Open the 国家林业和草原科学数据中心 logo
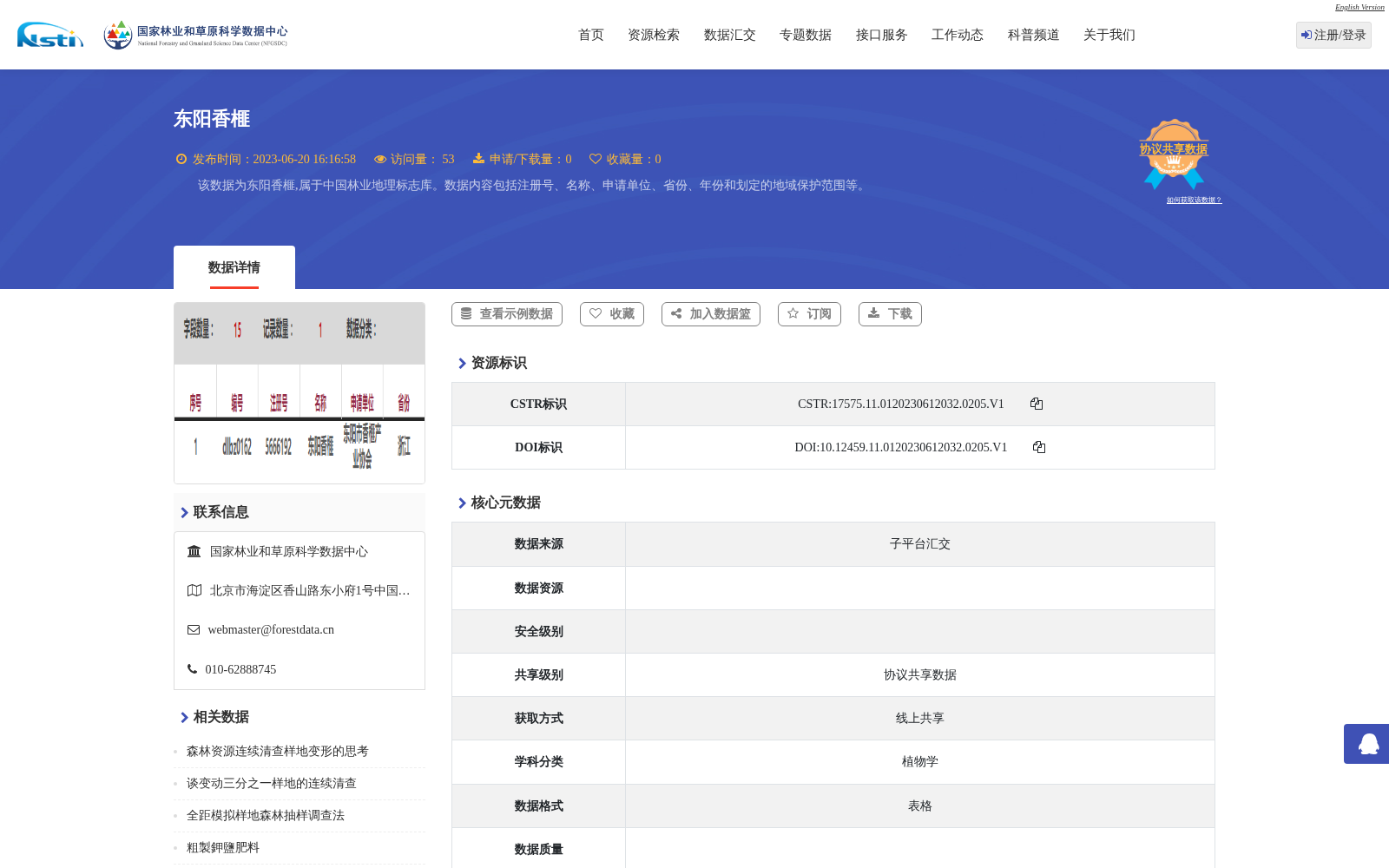Image resolution: width=1389 pixels, height=868 pixels. 195,35
